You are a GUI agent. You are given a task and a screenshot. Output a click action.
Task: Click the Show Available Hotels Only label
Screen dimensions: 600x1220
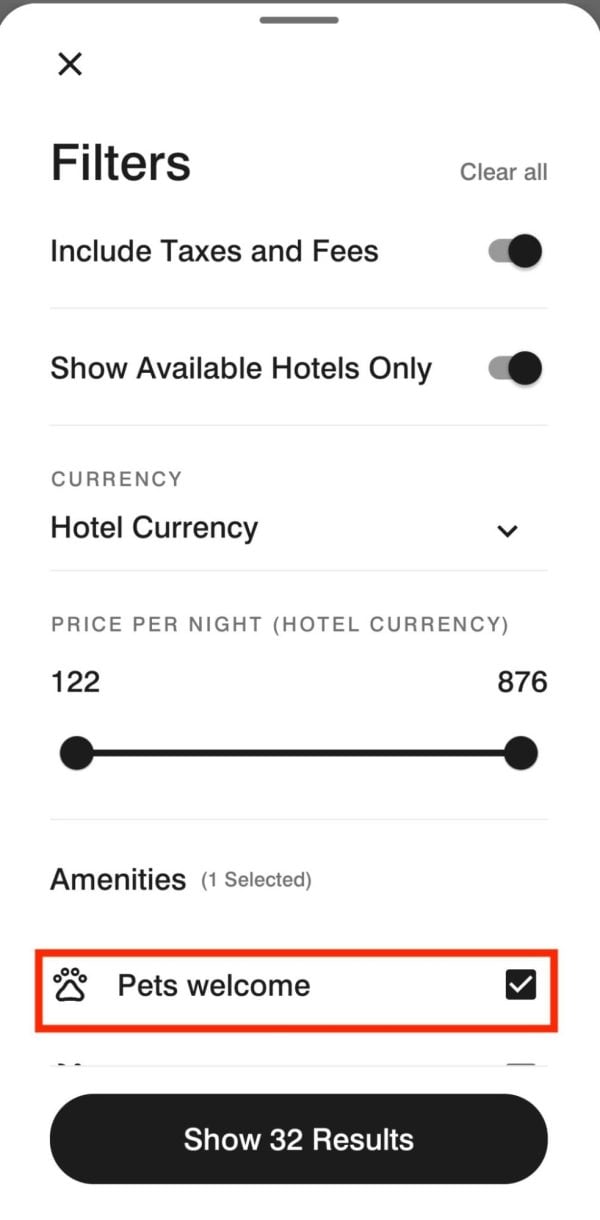click(241, 368)
